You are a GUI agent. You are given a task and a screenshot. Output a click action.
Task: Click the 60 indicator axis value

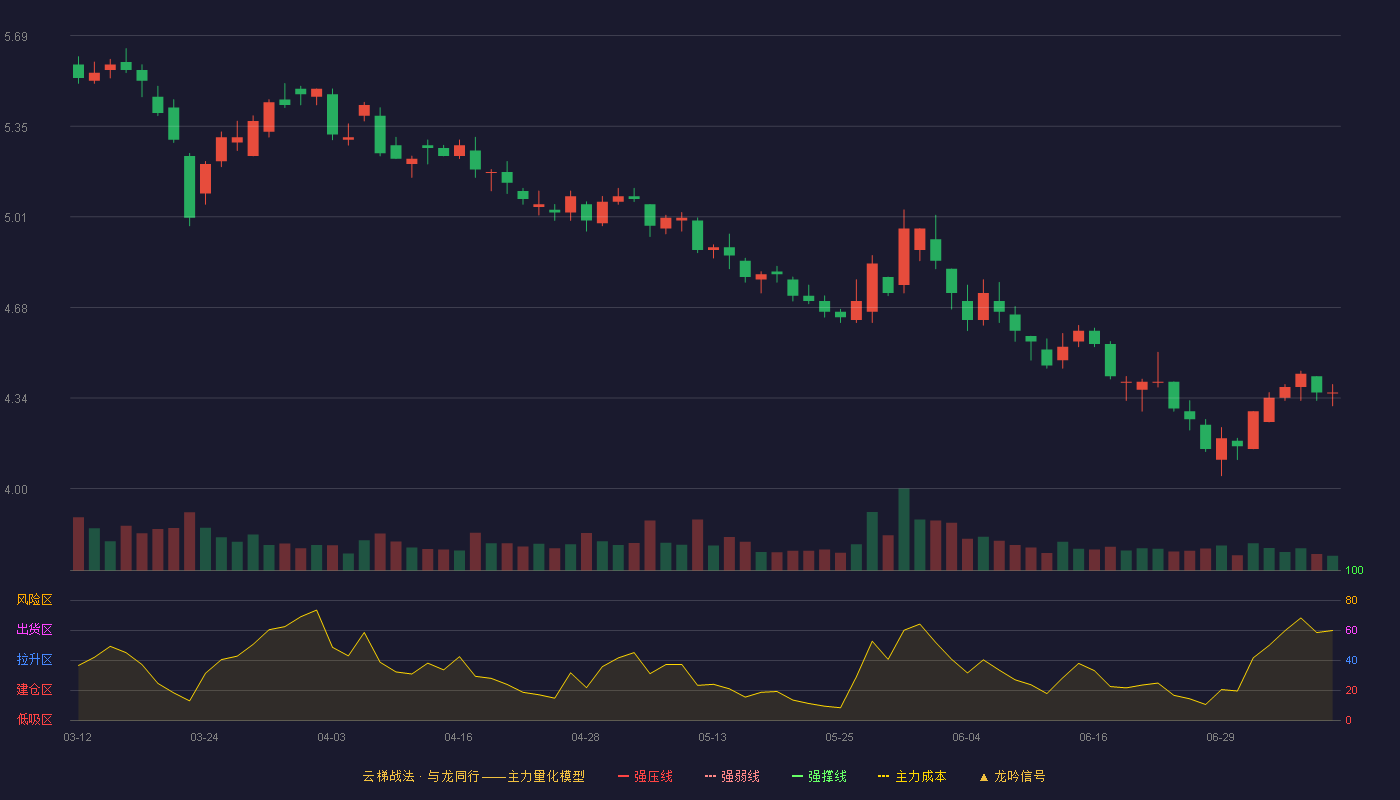pos(1351,630)
